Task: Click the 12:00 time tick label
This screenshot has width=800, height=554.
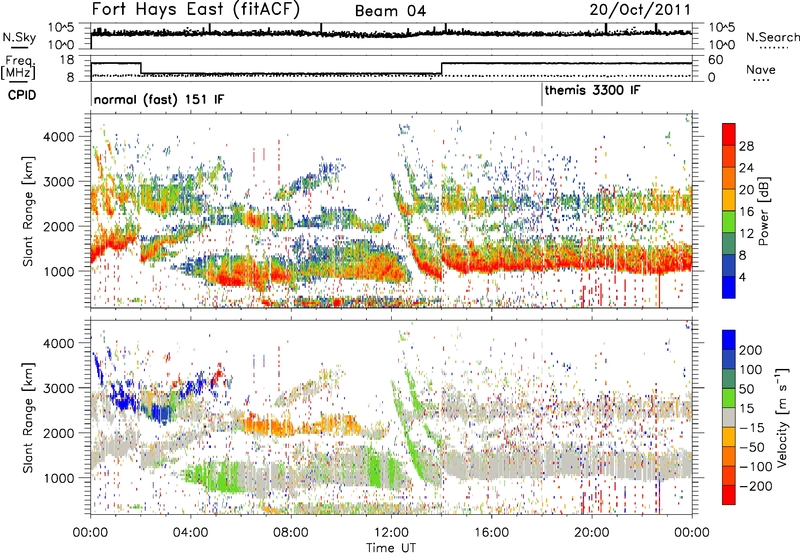Action: 391,533
